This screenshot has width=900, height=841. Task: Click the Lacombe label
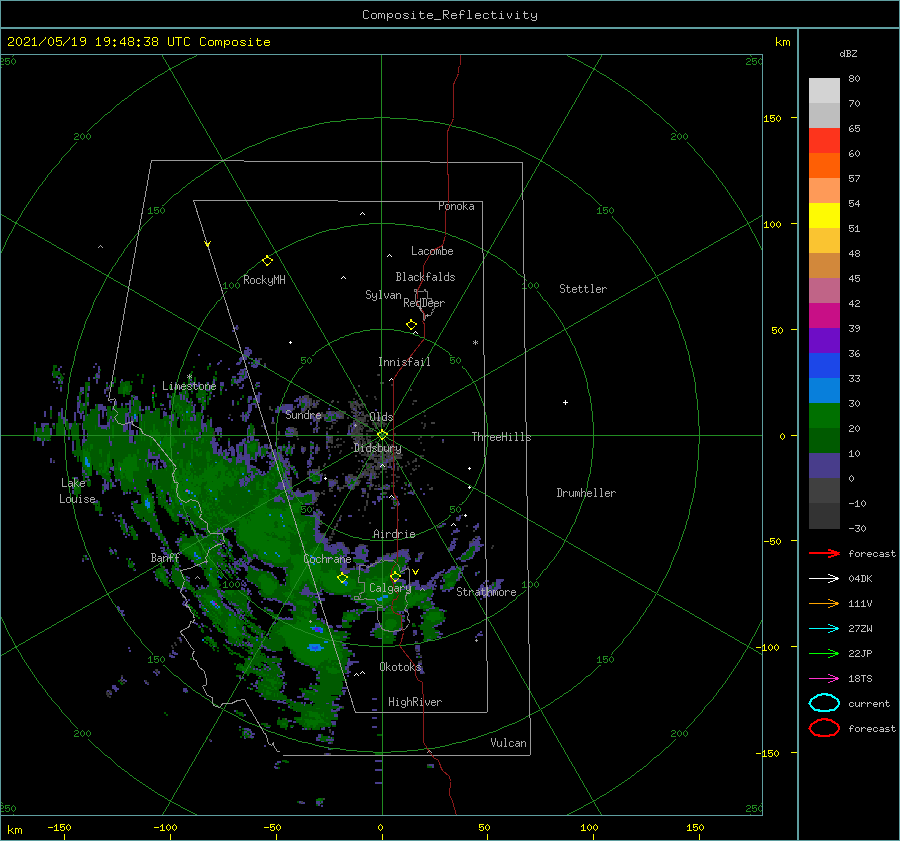432,251
